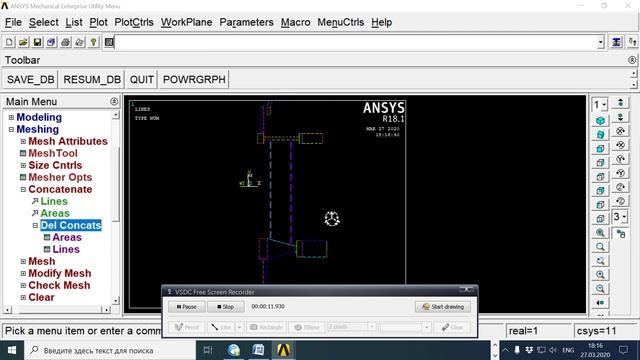
Task: Collapse the Meshing tree node
Action: point(11,129)
